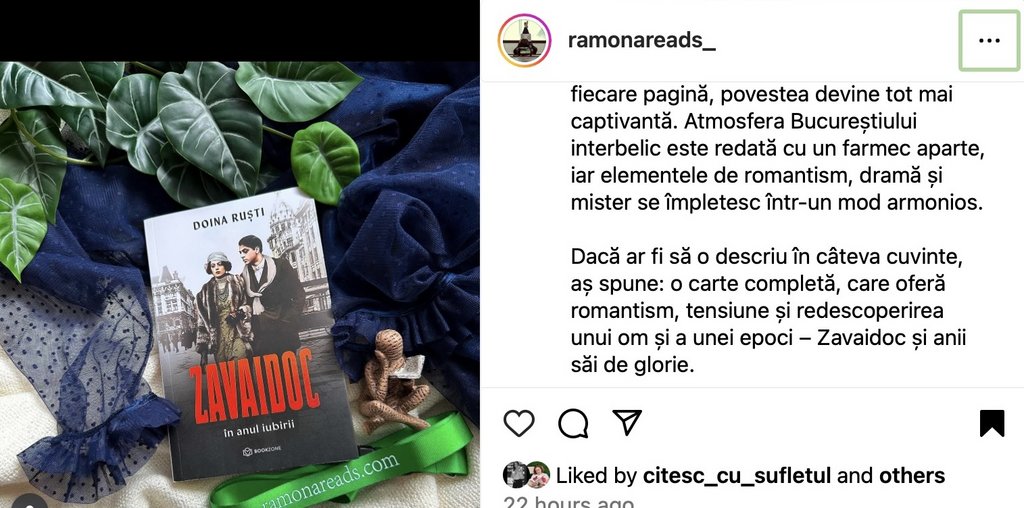1024x508 pixels.
Task: Open the three-dot more options menu
Action: (x=989, y=40)
